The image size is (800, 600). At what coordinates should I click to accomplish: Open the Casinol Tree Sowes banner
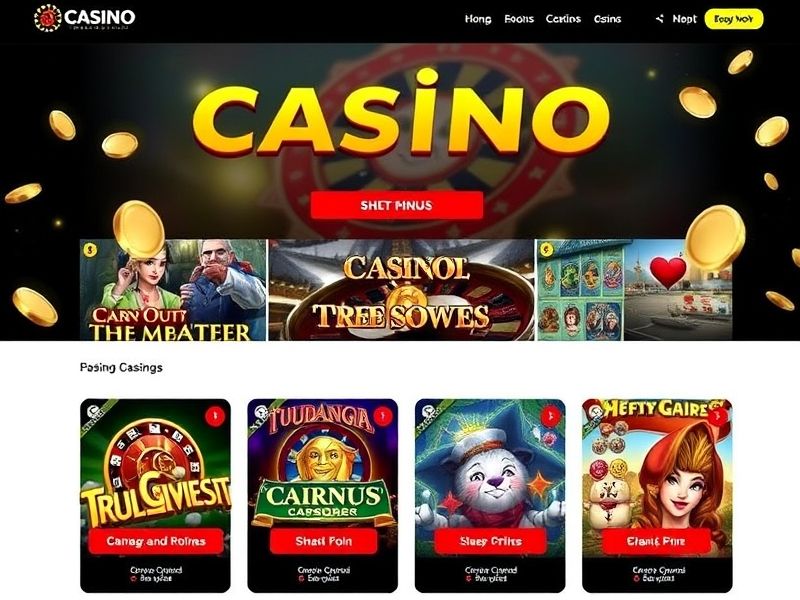click(x=401, y=290)
